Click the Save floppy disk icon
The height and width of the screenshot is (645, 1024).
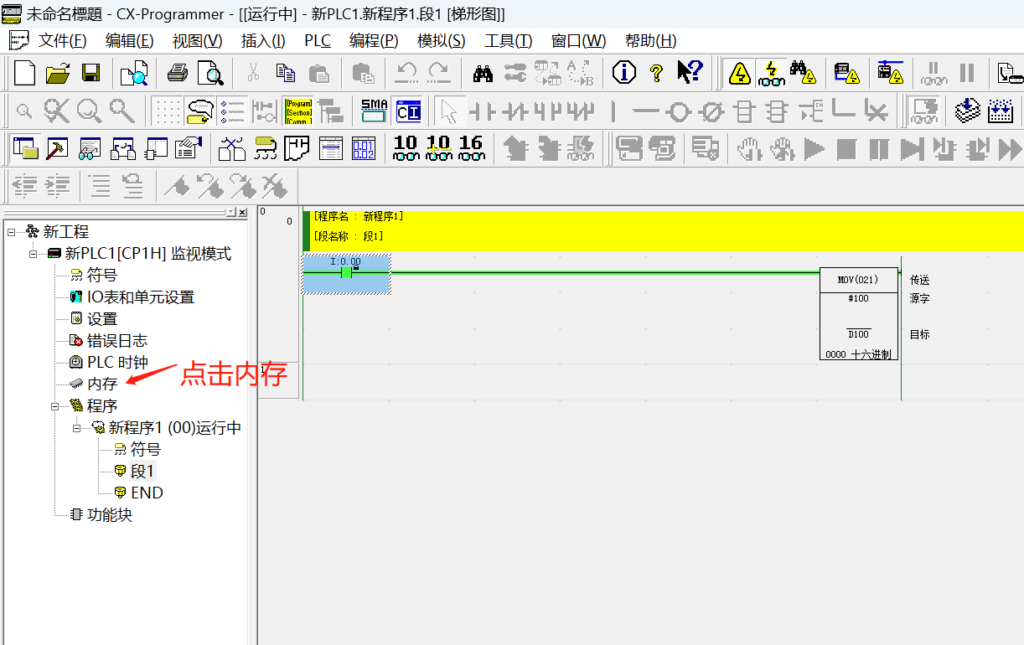pos(91,73)
